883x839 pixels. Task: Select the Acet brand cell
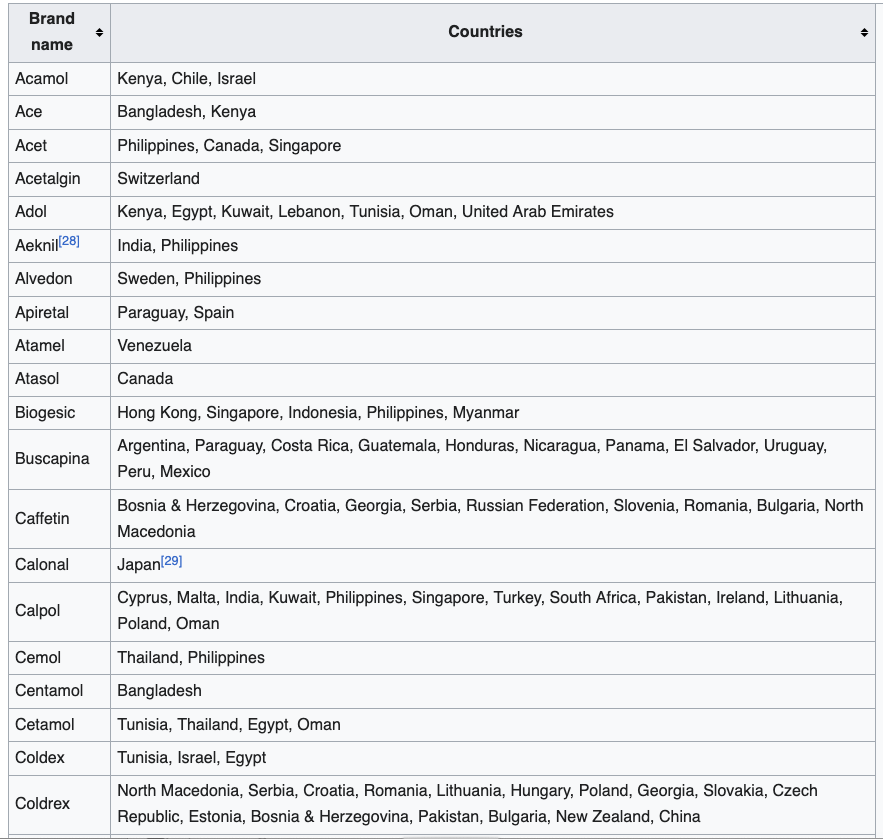tap(60, 146)
